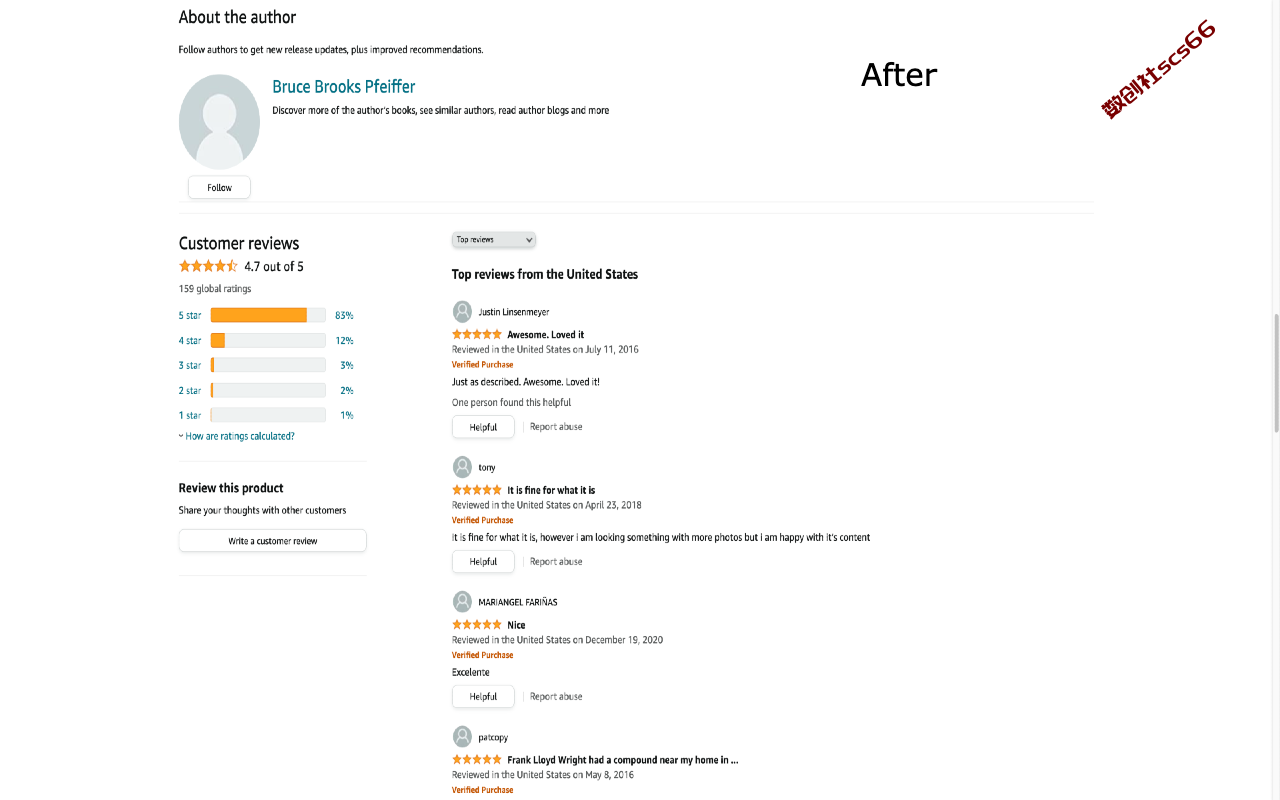Image resolution: width=1280 pixels, height=800 pixels.
Task: Click Justin Linsenmeyer's reviewer avatar
Action: [x=462, y=312]
